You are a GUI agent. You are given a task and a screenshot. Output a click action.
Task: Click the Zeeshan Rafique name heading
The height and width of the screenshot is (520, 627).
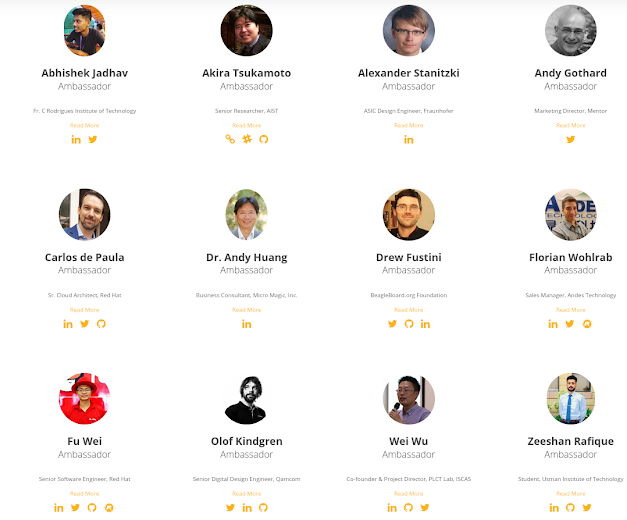coord(571,441)
